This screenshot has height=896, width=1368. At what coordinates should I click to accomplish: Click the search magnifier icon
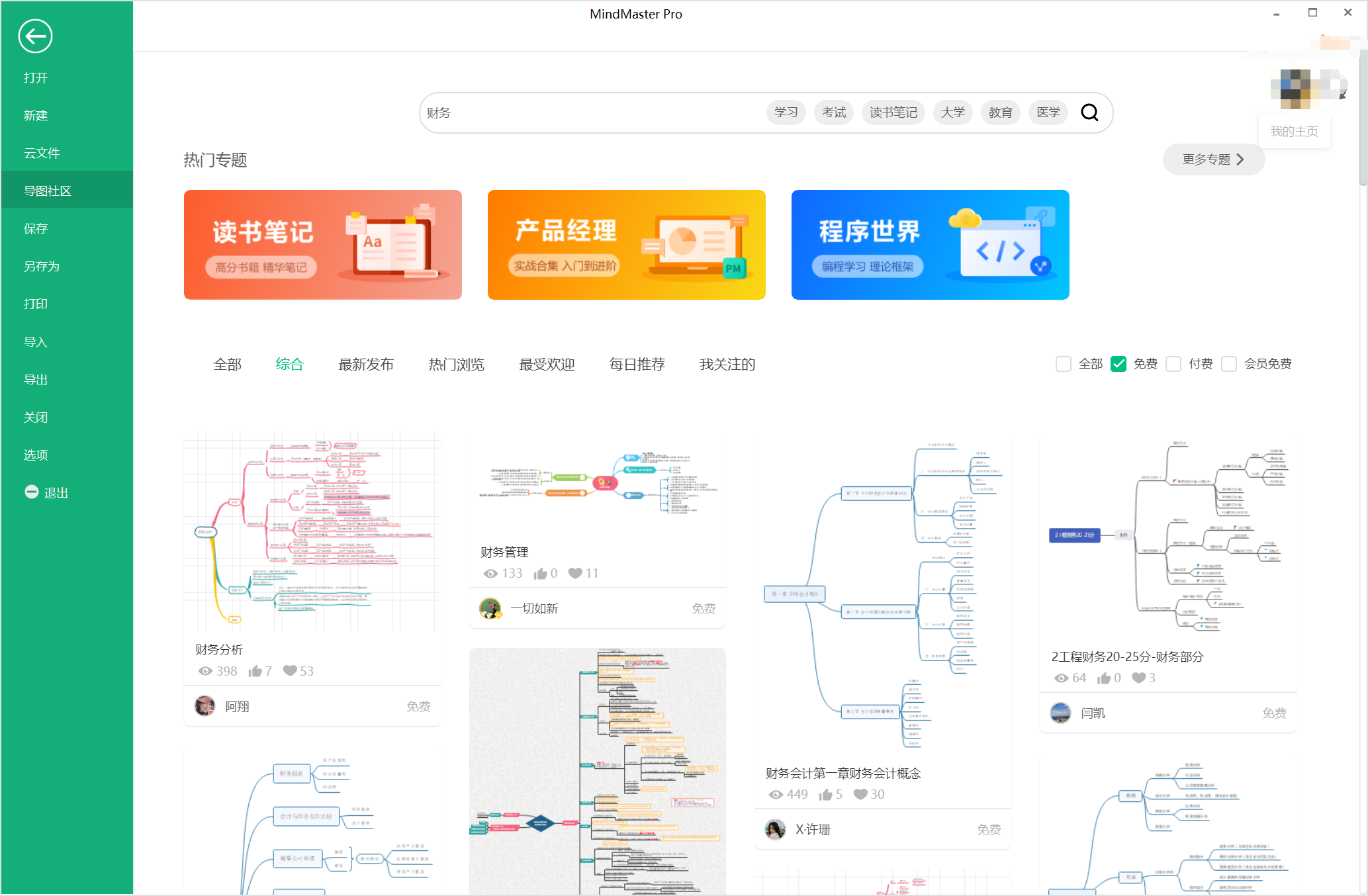[x=1089, y=112]
